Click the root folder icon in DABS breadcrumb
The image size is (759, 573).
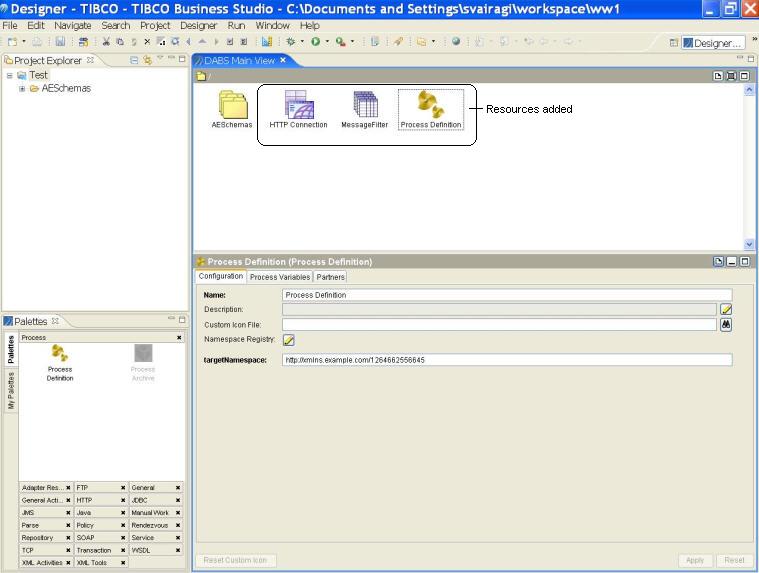[x=201, y=76]
